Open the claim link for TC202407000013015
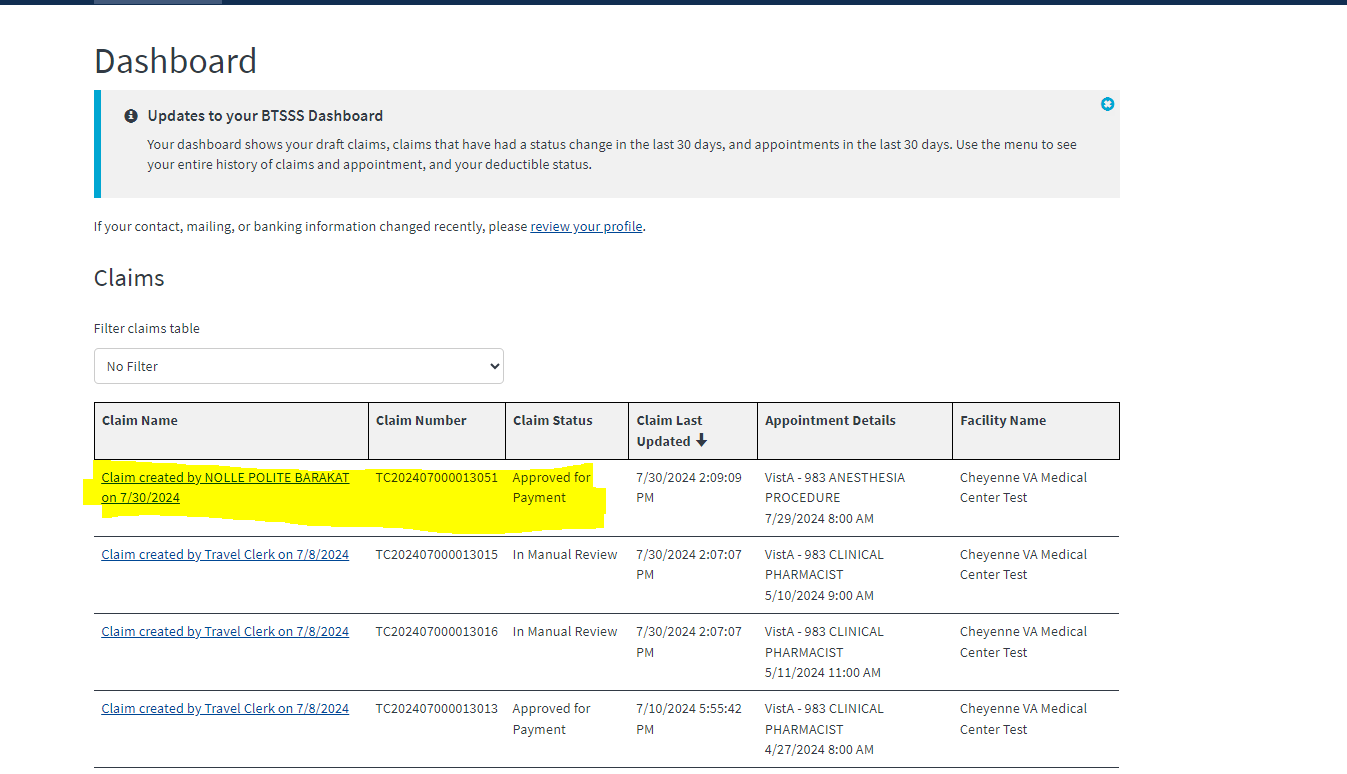This screenshot has width=1347, height=774. pyautogui.click(x=225, y=555)
